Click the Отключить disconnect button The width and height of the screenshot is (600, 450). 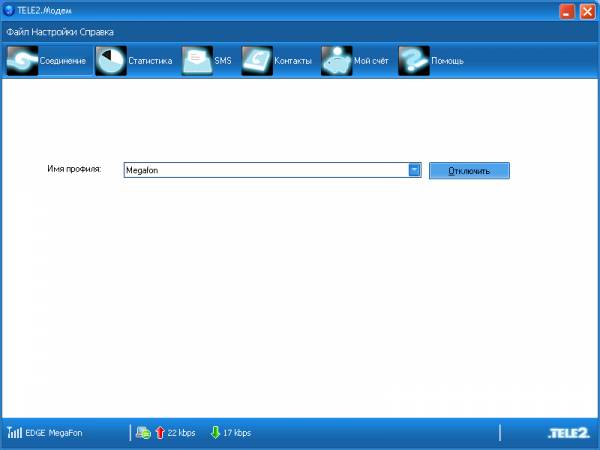469,171
